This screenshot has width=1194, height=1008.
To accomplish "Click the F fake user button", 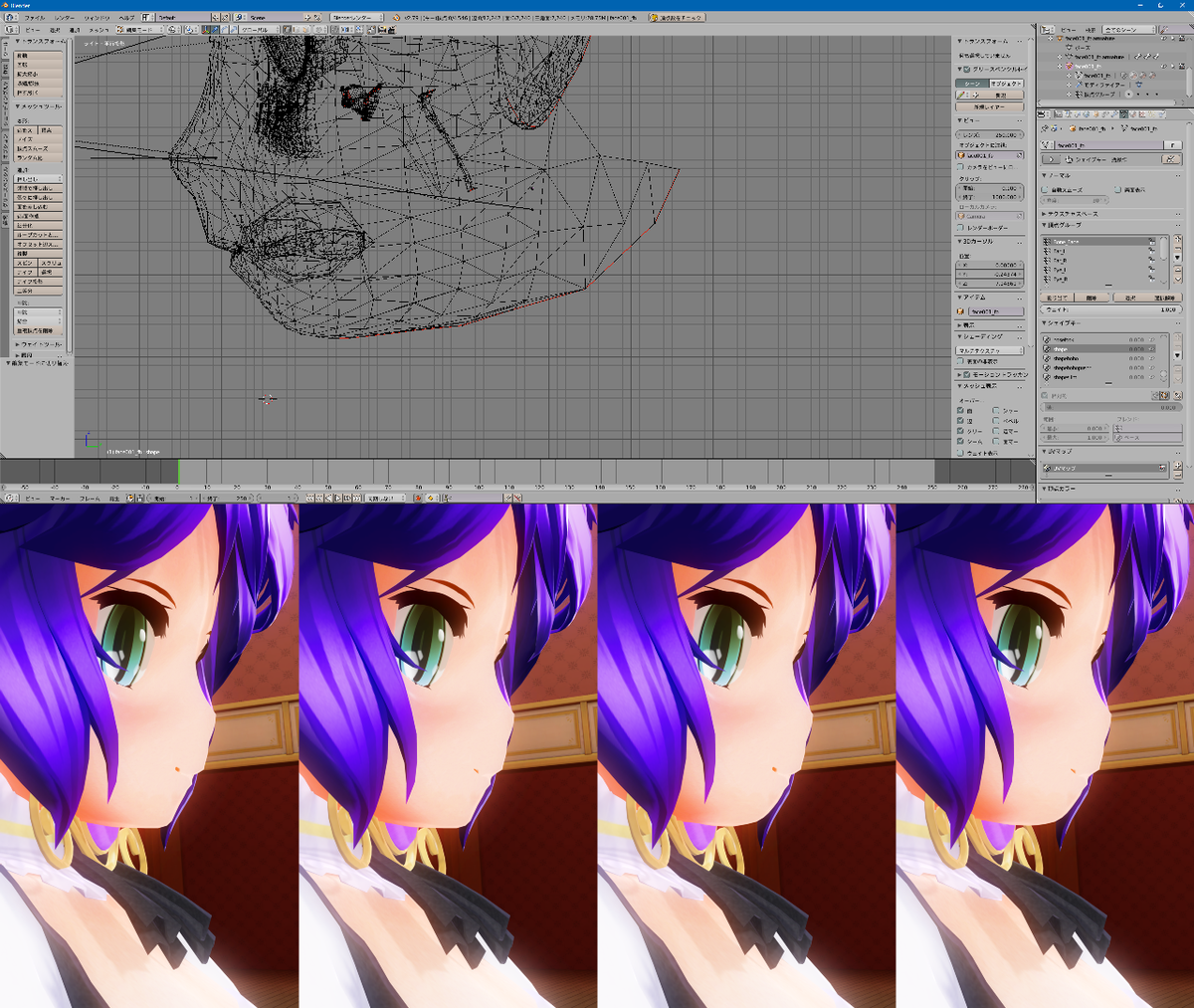I will tap(1173, 145).
